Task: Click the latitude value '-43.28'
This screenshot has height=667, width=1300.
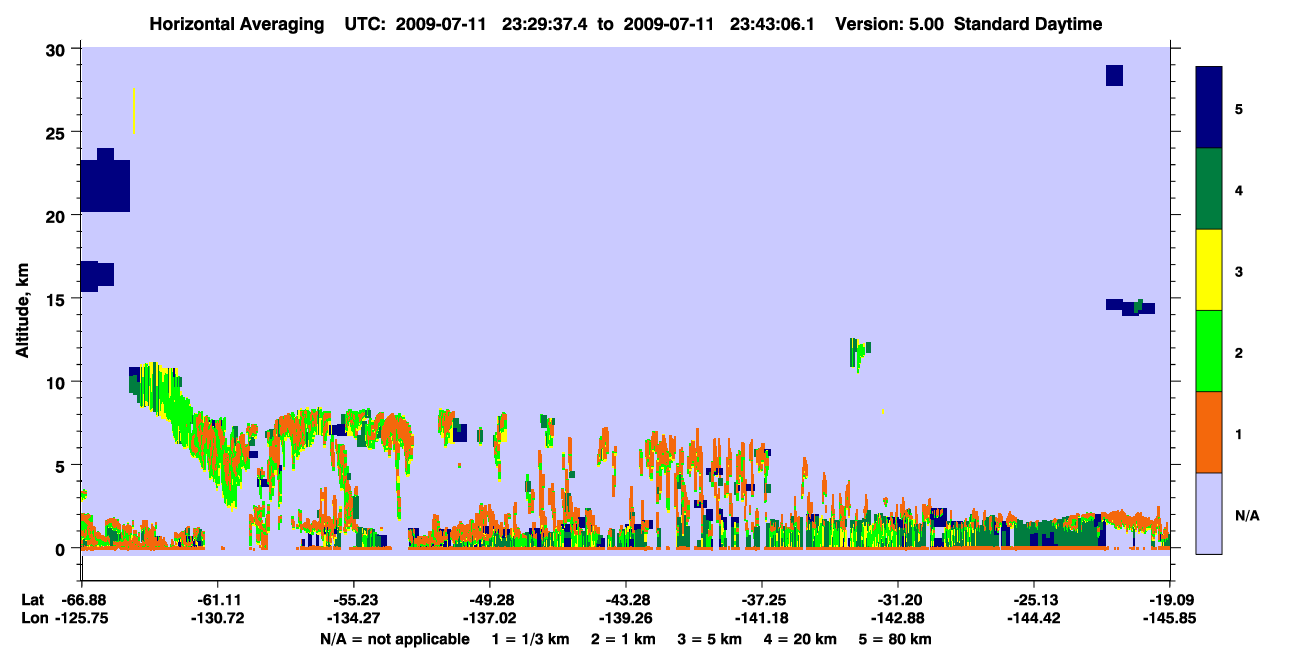Action: pyautogui.click(x=625, y=599)
